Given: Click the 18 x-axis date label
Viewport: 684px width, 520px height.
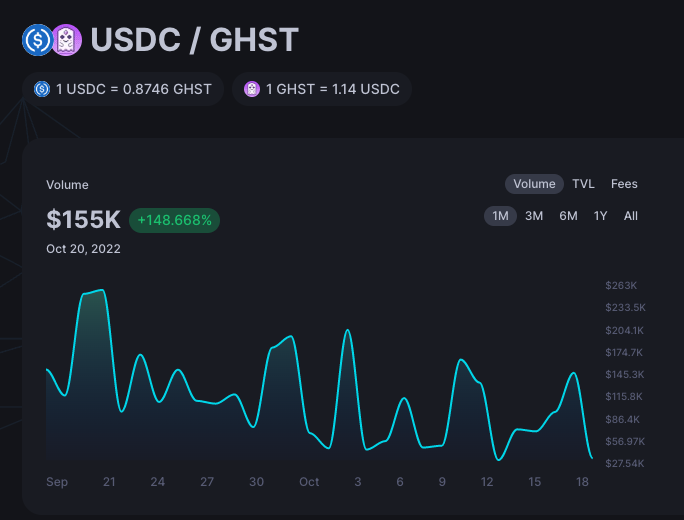Looking at the screenshot, I should pos(582,482).
